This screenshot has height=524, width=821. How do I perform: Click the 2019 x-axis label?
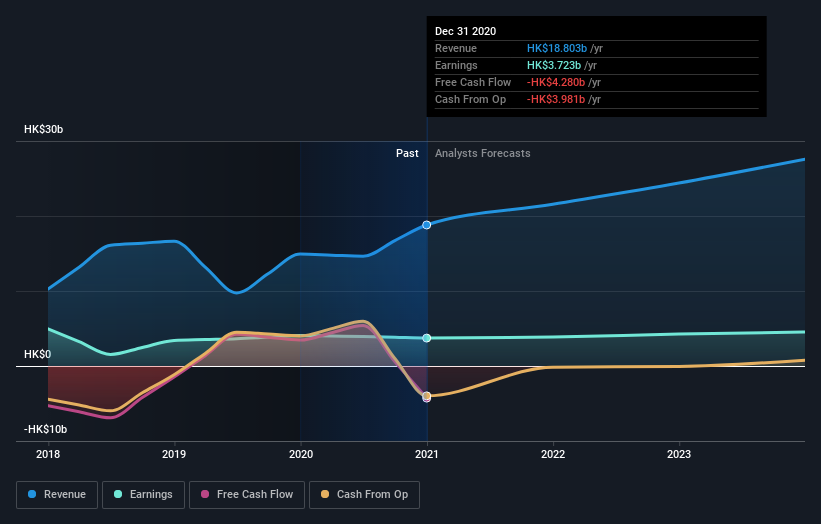click(x=174, y=454)
